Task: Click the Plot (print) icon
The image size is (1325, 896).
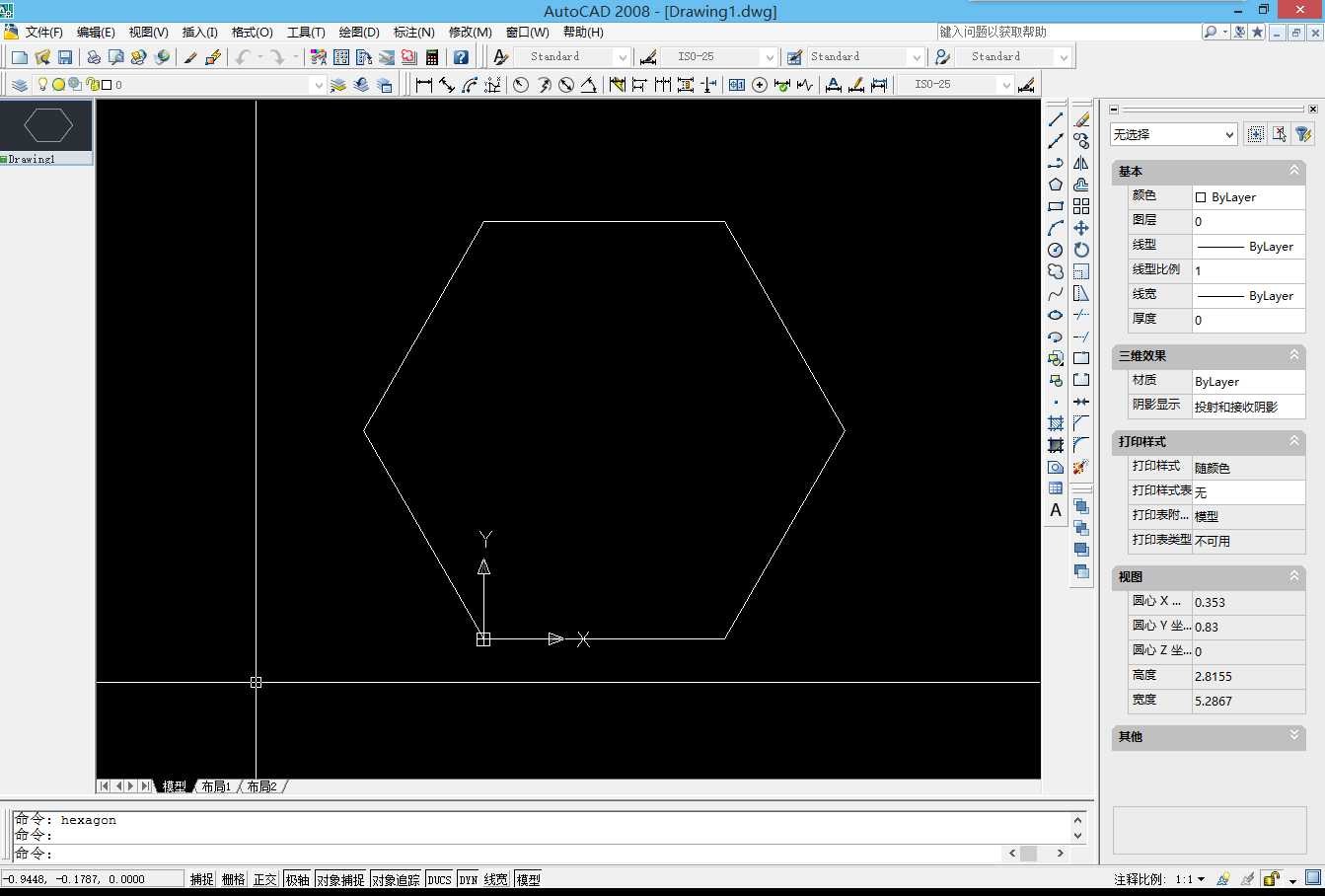Action: (94, 57)
